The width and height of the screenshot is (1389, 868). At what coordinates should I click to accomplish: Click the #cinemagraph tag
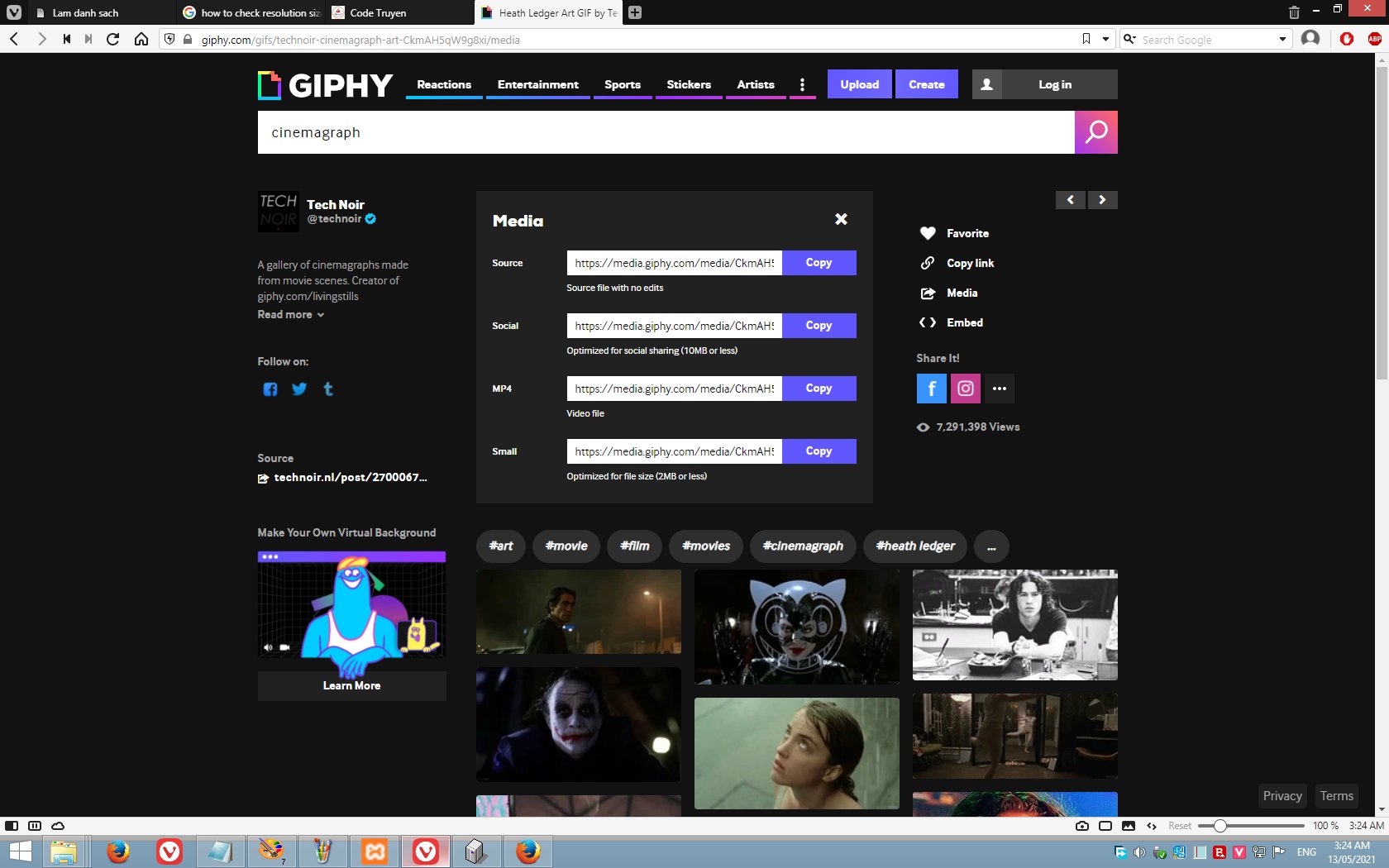tap(803, 546)
